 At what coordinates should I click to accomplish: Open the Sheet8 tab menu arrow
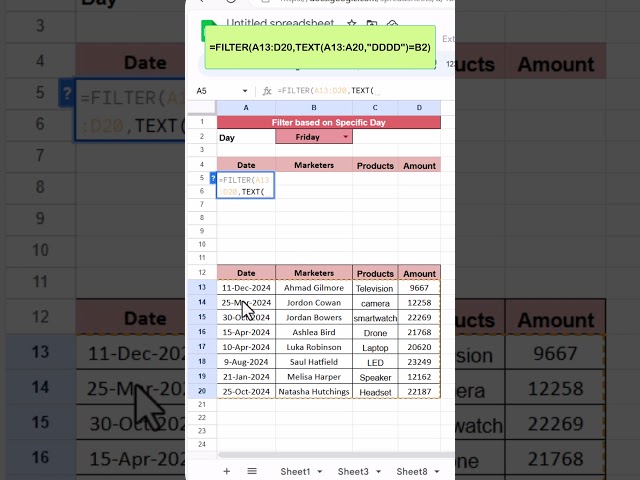437,472
